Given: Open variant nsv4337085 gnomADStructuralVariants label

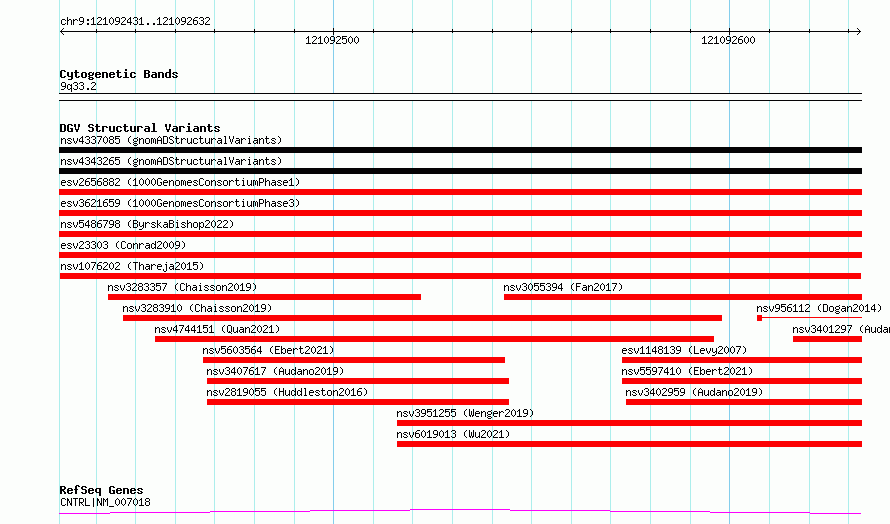Looking at the screenshot, I should [171, 140].
